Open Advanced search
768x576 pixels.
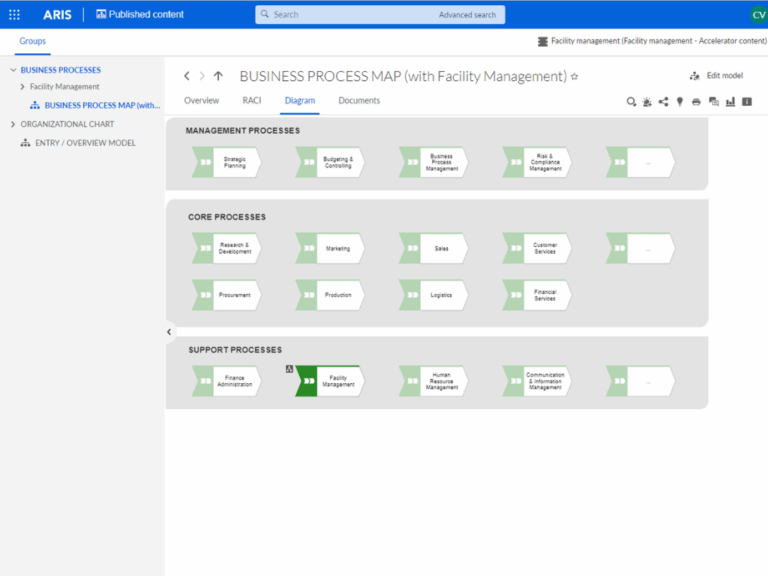point(467,15)
